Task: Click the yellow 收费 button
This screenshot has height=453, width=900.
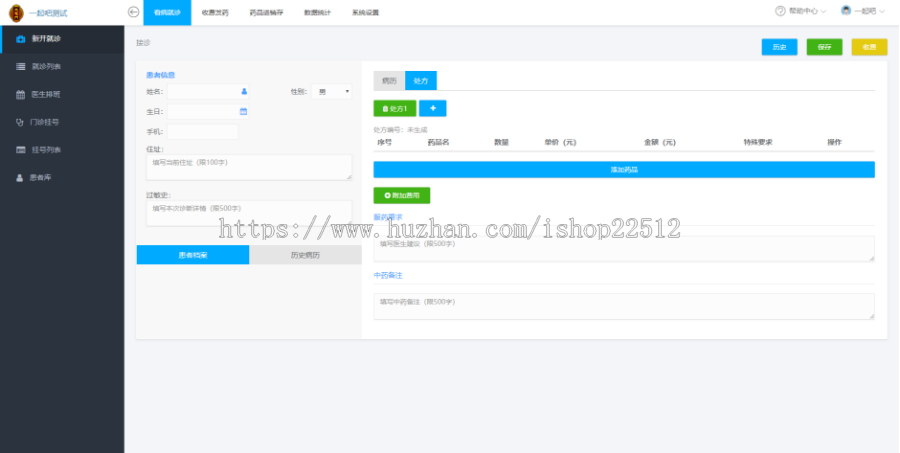Action: coord(869,47)
